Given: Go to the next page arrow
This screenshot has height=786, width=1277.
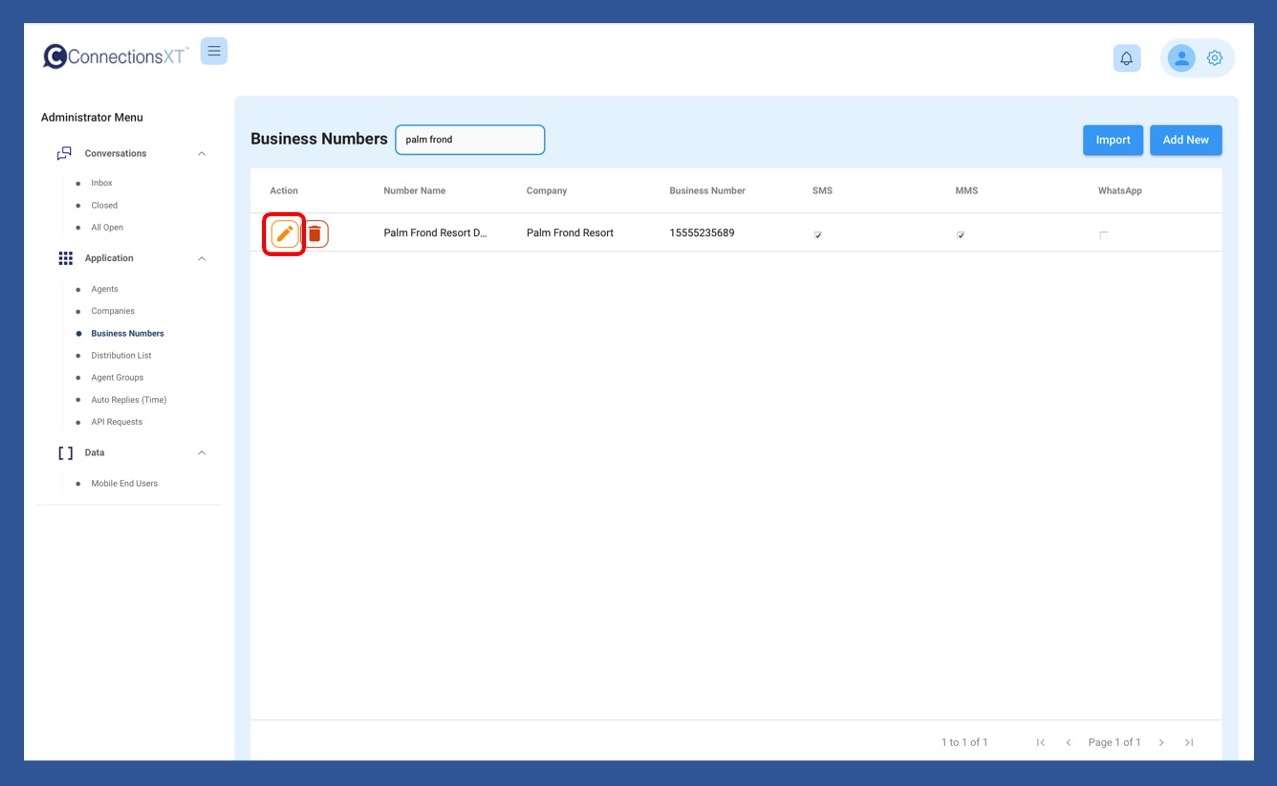Looking at the screenshot, I should tap(1161, 742).
